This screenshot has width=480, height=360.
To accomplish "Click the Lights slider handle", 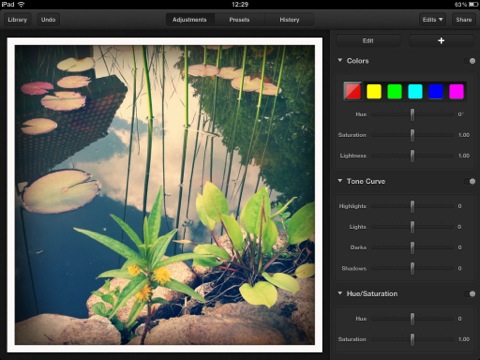I will (x=412, y=227).
